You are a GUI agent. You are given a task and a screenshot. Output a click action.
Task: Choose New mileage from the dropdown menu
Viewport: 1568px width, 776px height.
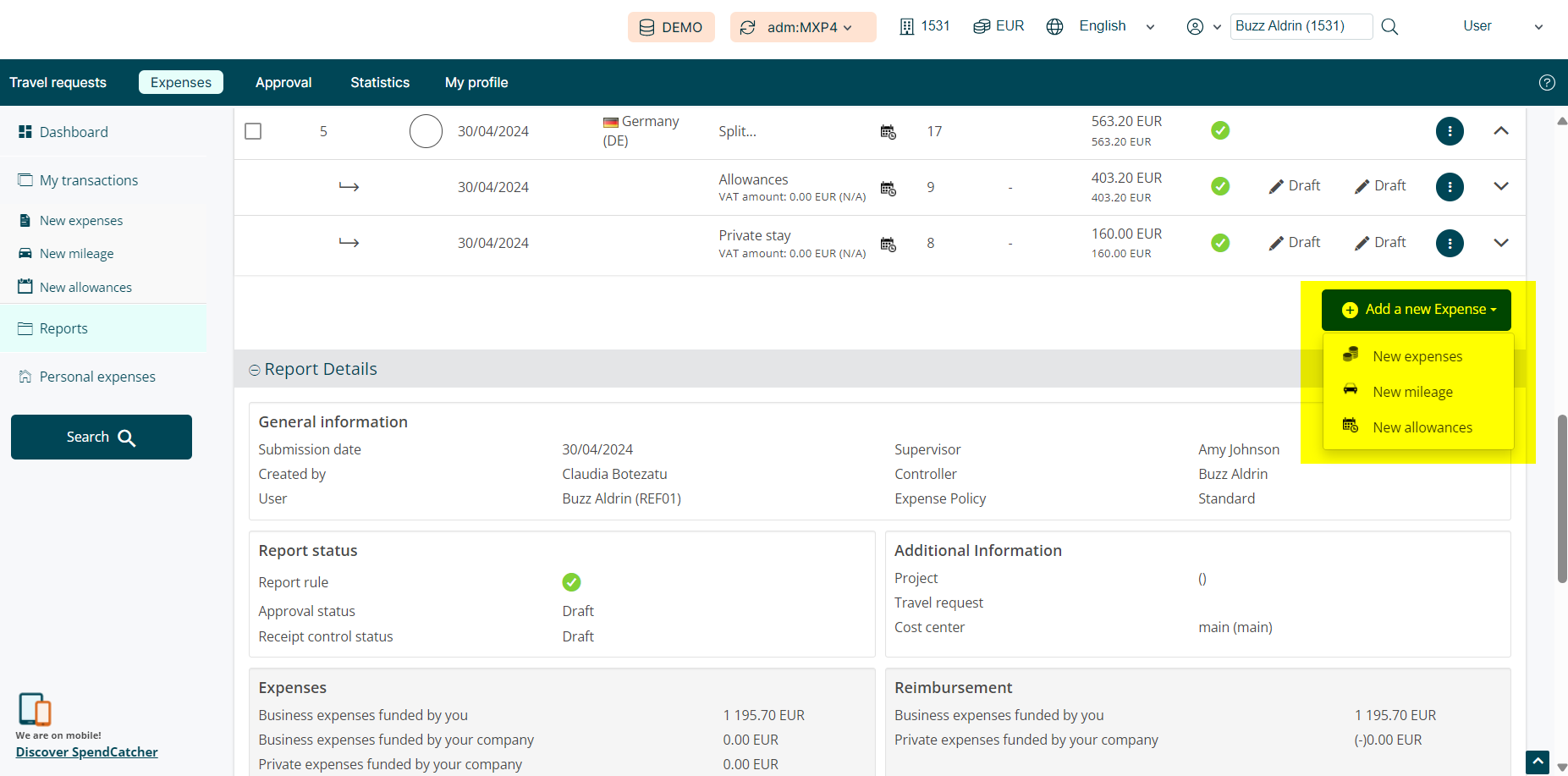(x=1412, y=392)
